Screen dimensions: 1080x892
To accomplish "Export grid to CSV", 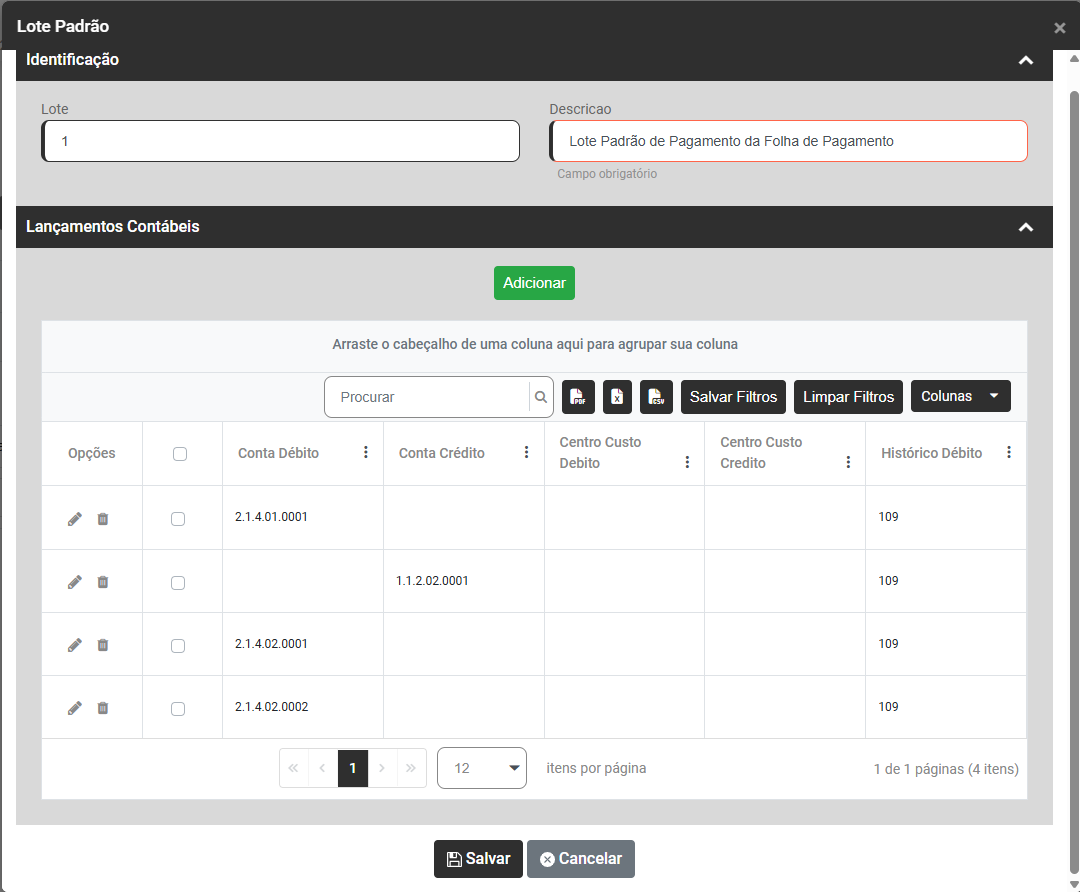I will pyautogui.click(x=656, y=397).
